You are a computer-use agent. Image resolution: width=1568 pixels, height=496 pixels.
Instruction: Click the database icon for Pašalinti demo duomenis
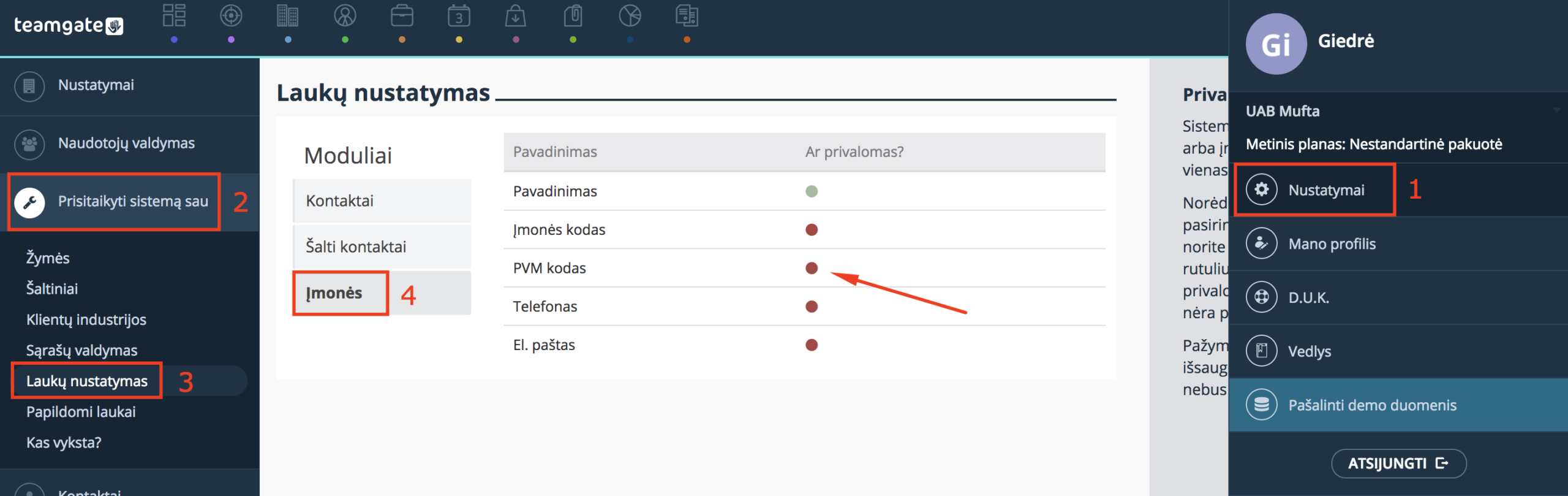(1262, 405)
